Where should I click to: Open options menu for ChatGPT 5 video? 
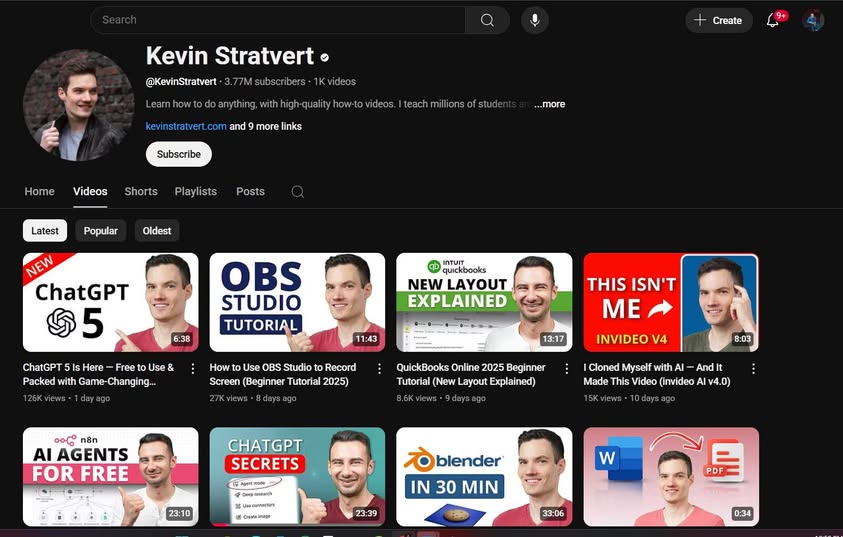pyautogui.click(x=192, y=369)
